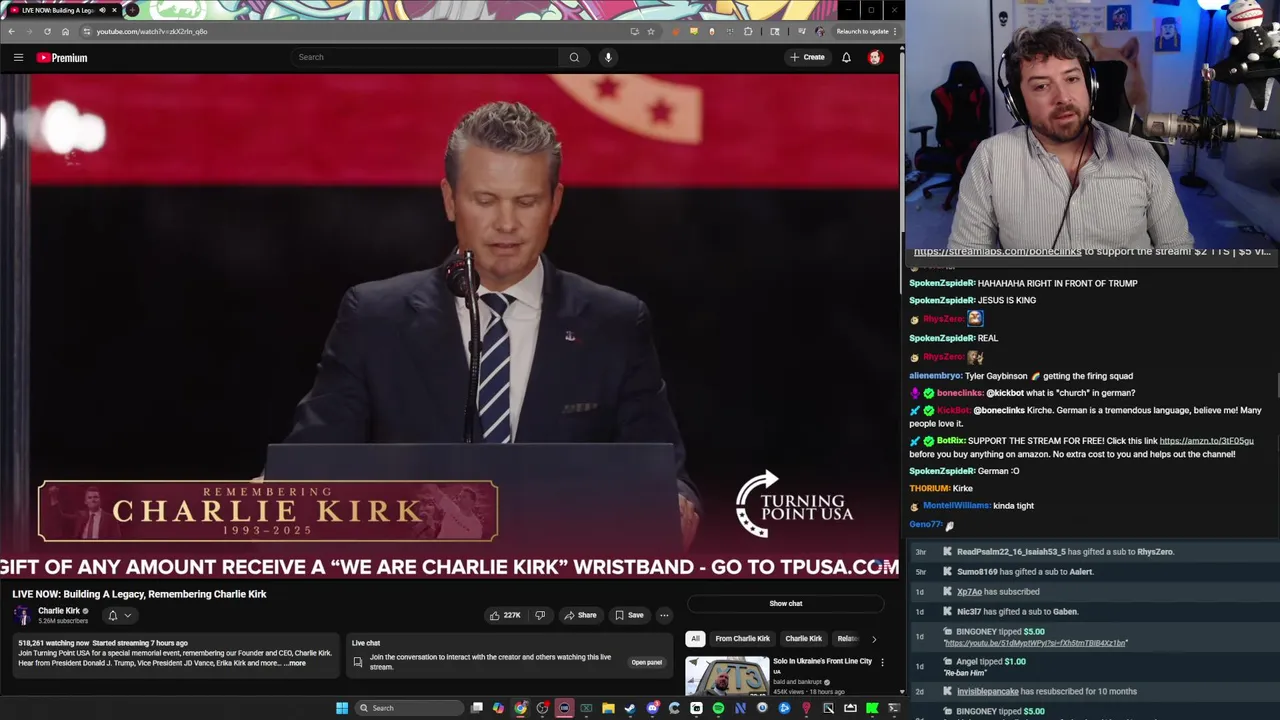This screenshot has width=1280, height=720.
Task: Select the partially visible Related chip
Action: [847, 638]
